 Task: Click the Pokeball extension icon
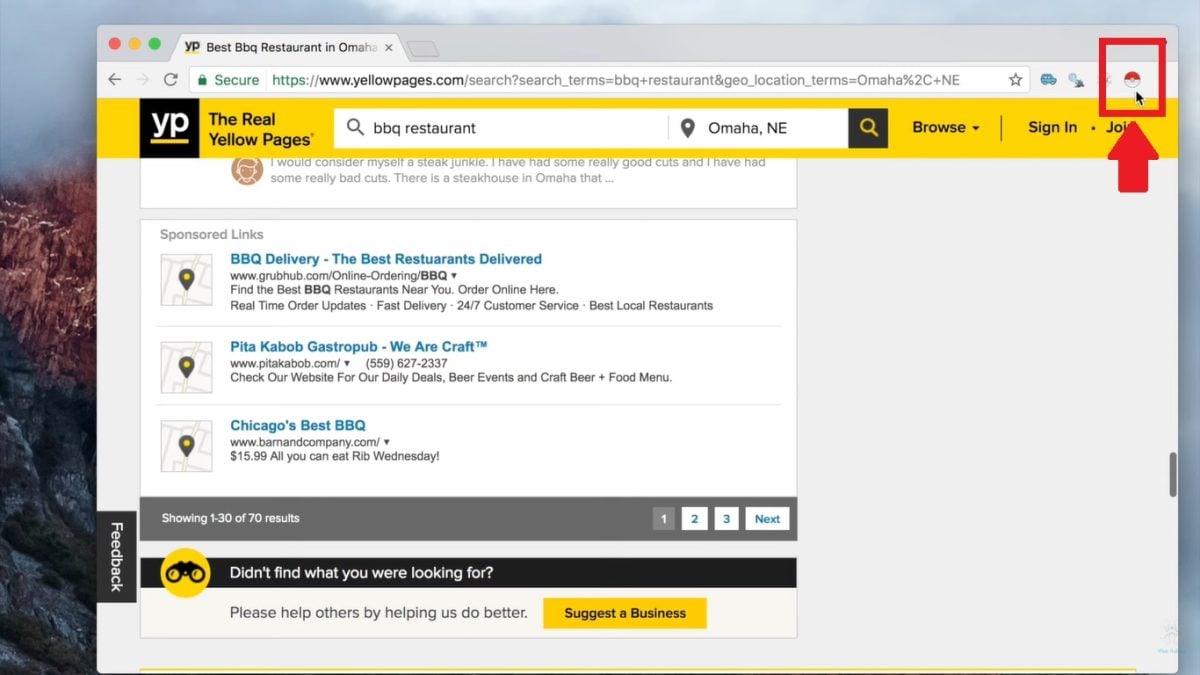click(x=1132, y=80)
